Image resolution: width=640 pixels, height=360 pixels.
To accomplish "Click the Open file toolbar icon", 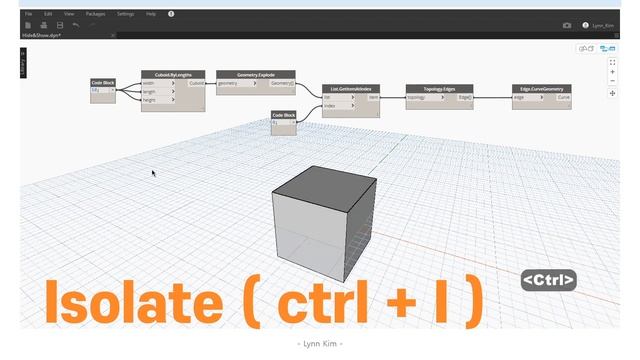I will click(x=44, y=25).
